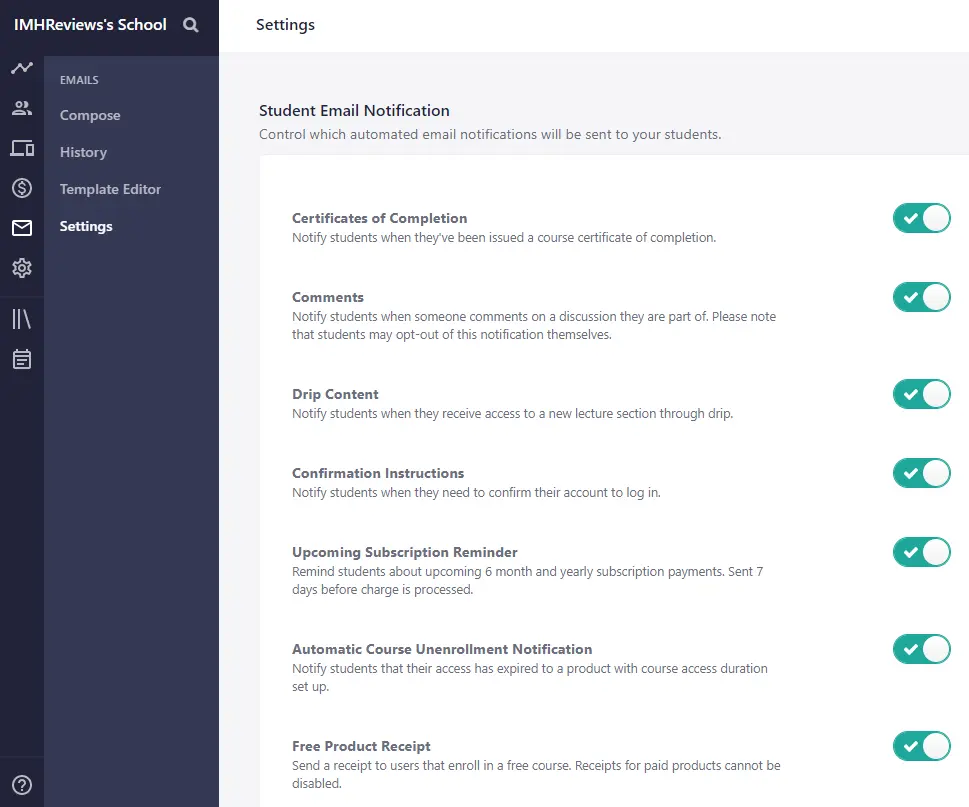Click the Help question-mark icon
This screenshot has height=807, width=969.
point(22,785)
